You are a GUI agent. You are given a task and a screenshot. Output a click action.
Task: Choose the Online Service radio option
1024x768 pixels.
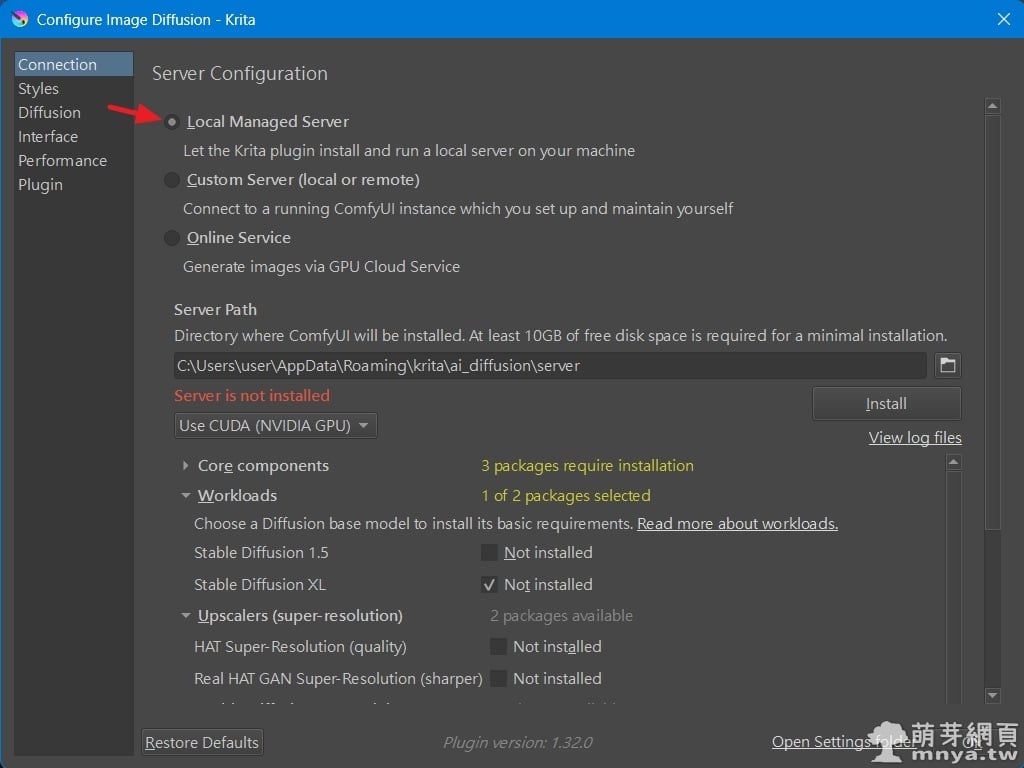172,238
